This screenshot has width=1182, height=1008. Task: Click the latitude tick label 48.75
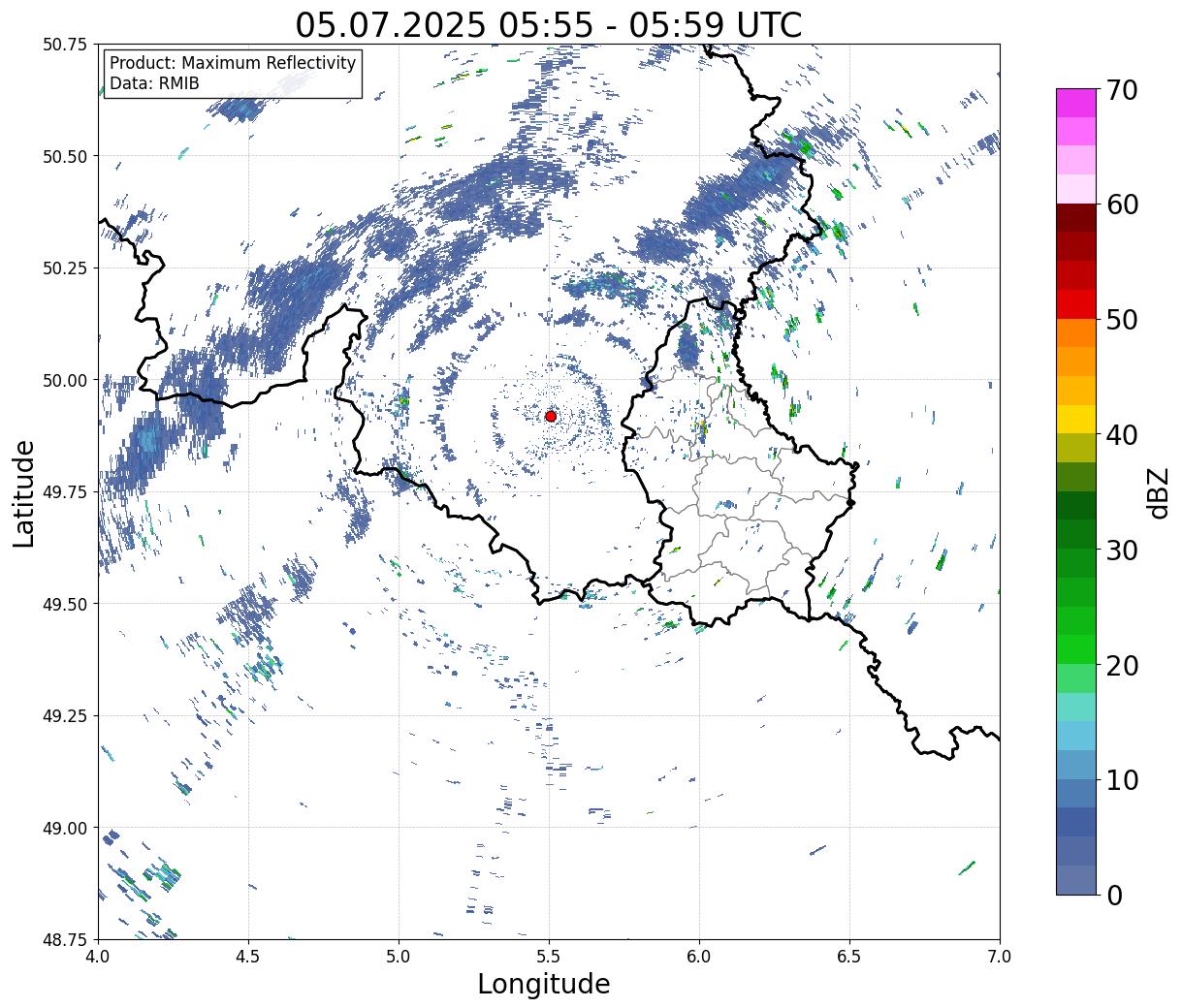[64, 939]
